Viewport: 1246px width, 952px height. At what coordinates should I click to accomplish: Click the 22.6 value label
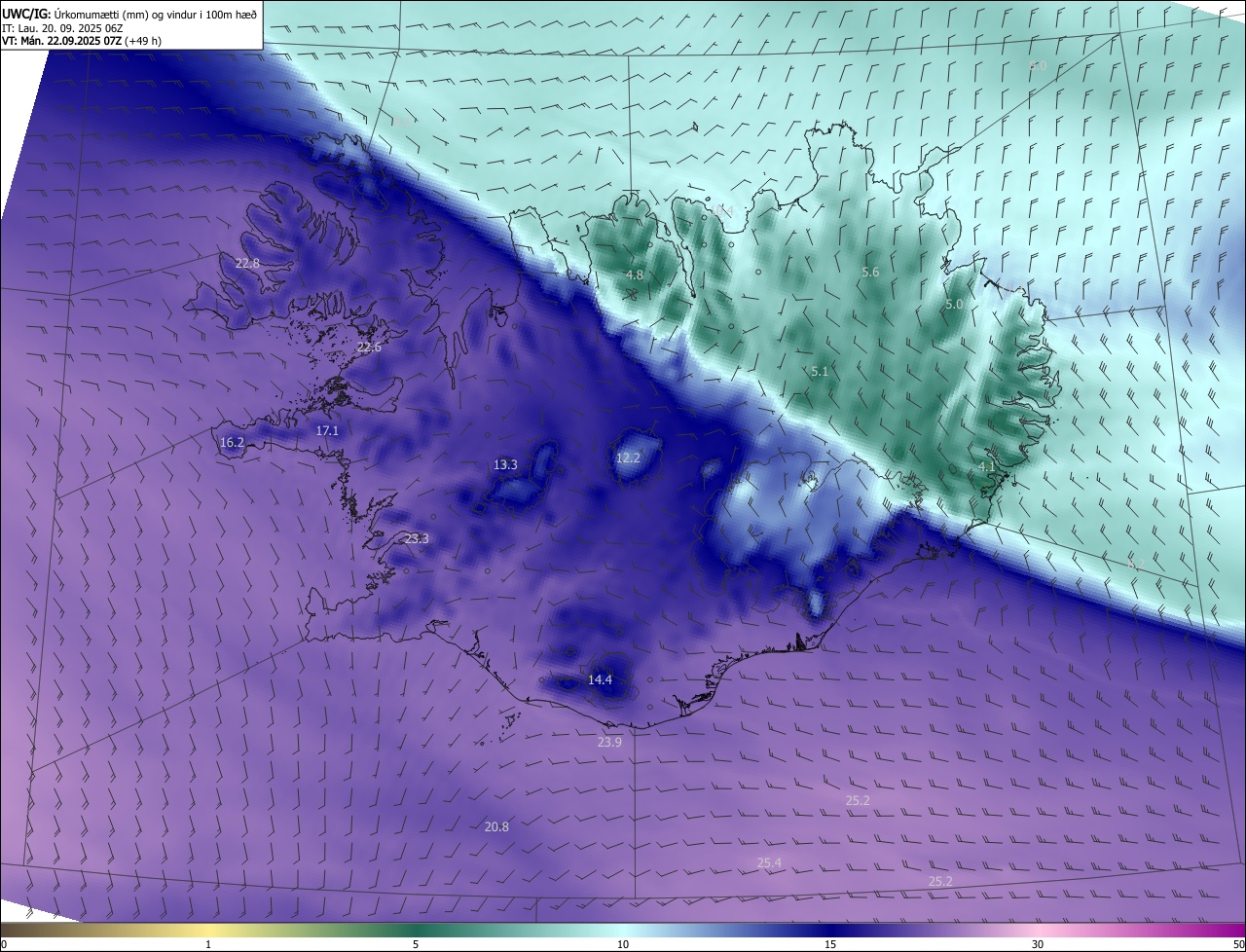pyautogui.click(x=370, y=348)
